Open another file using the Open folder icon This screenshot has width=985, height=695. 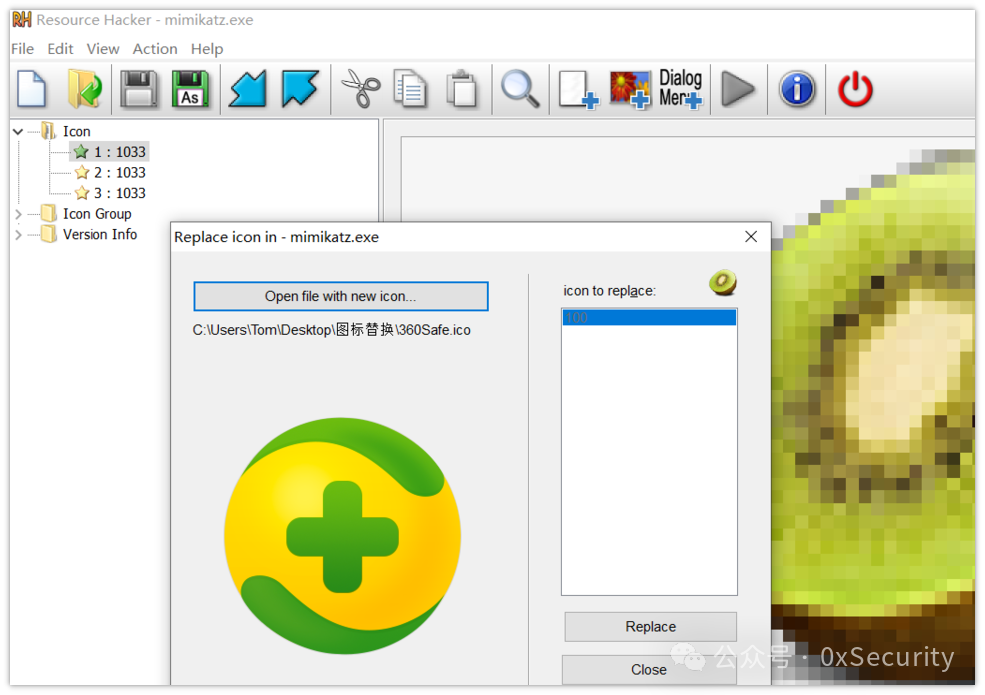tap(85, 89)
